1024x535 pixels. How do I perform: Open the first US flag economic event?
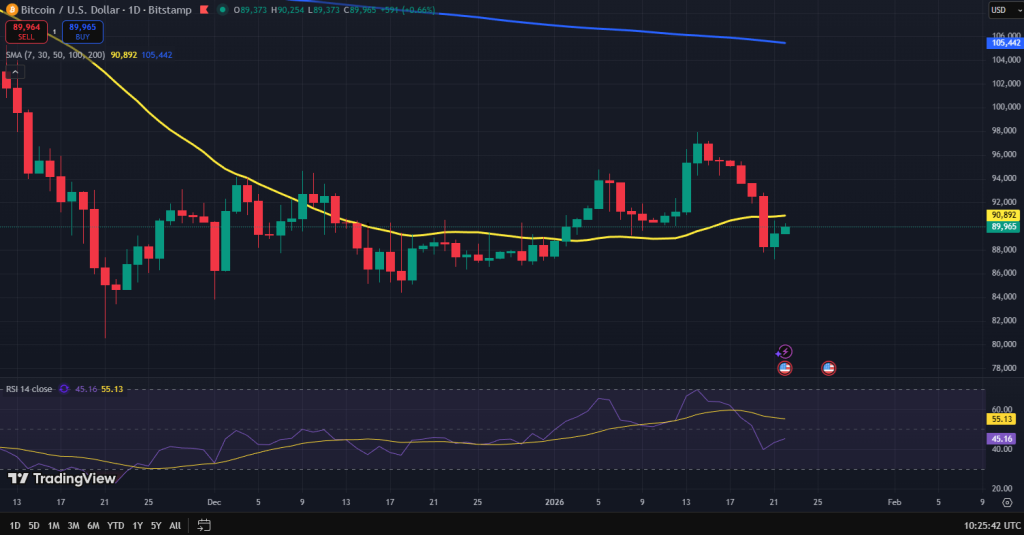[x=785, y=368]
